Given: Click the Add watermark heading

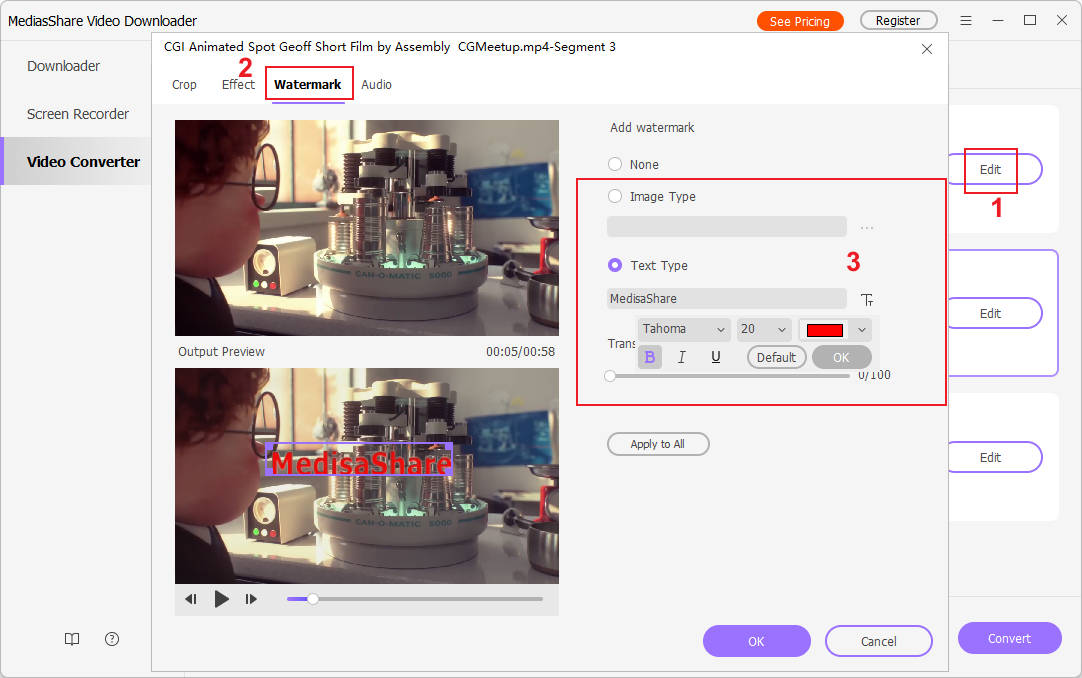Looking at the screenshot, I should coord(652,128).
